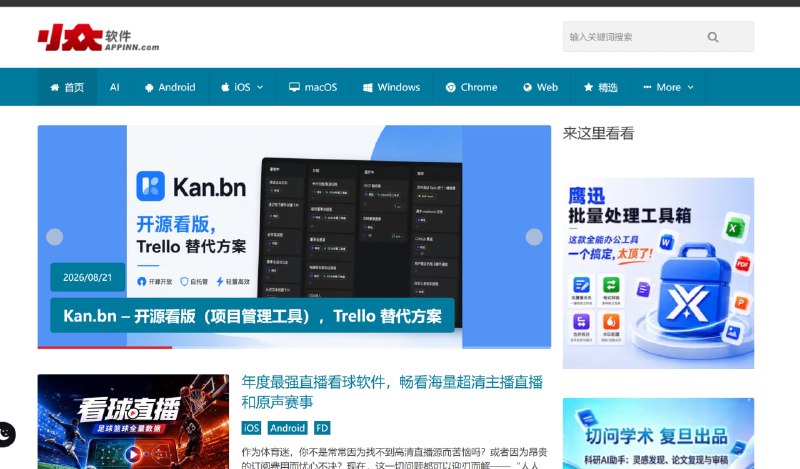
Task: Open the 精选 featured menu item
Action: (x=601, y=87)
